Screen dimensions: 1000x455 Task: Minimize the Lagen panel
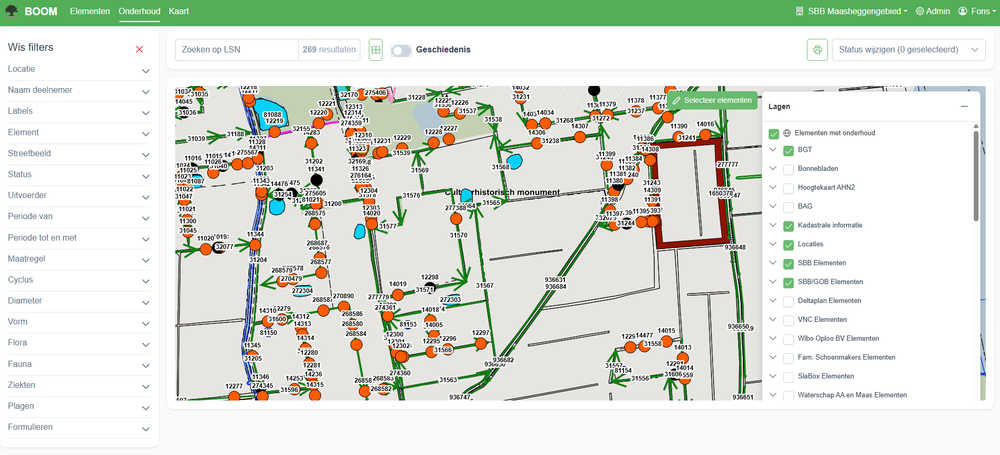tap(964, 106)
